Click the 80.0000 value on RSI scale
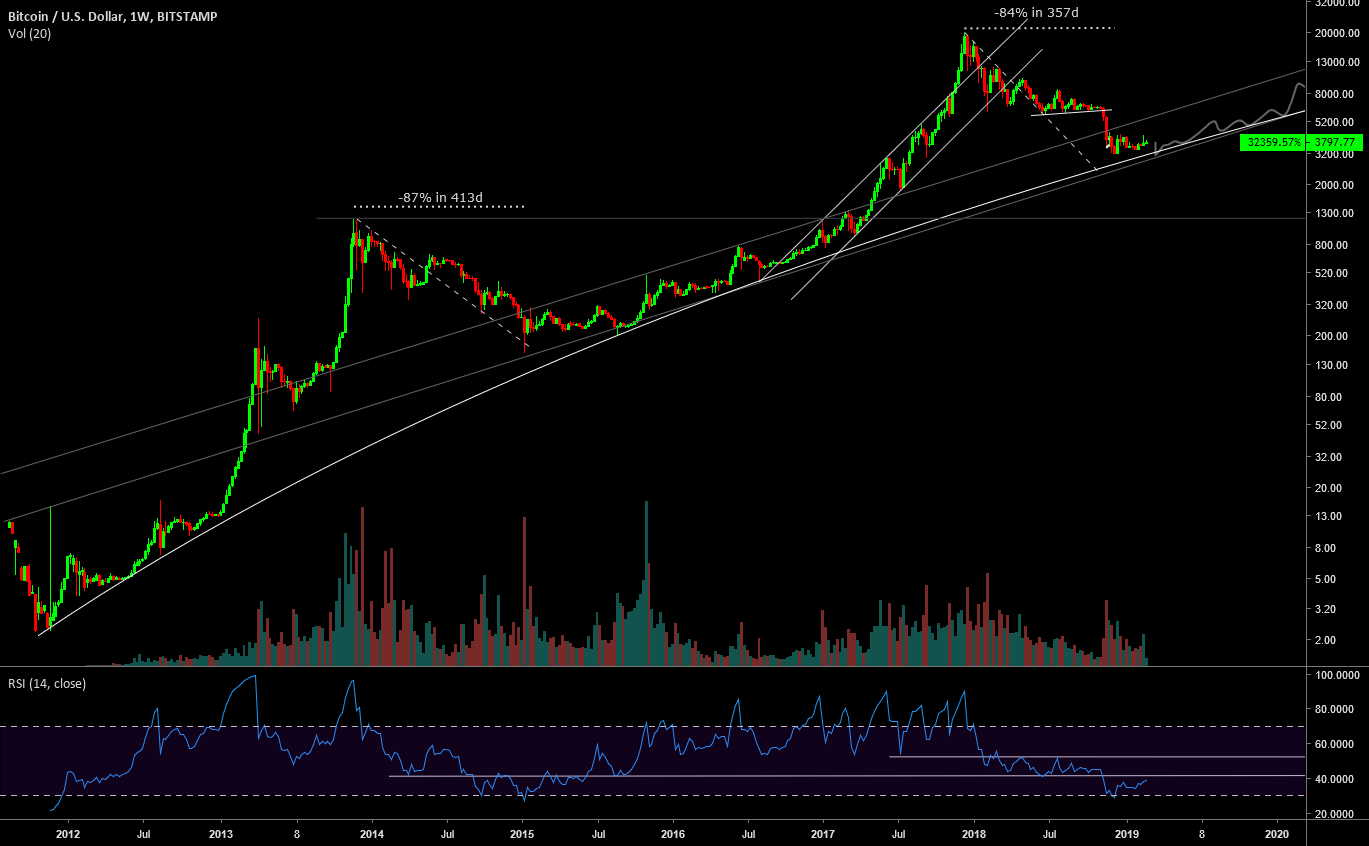 [1336, 710]
